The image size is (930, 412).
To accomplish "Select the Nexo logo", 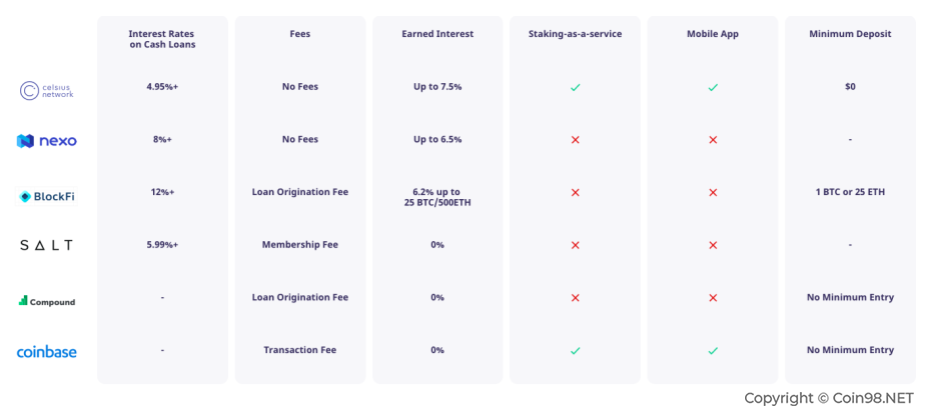I will (47, 141).
